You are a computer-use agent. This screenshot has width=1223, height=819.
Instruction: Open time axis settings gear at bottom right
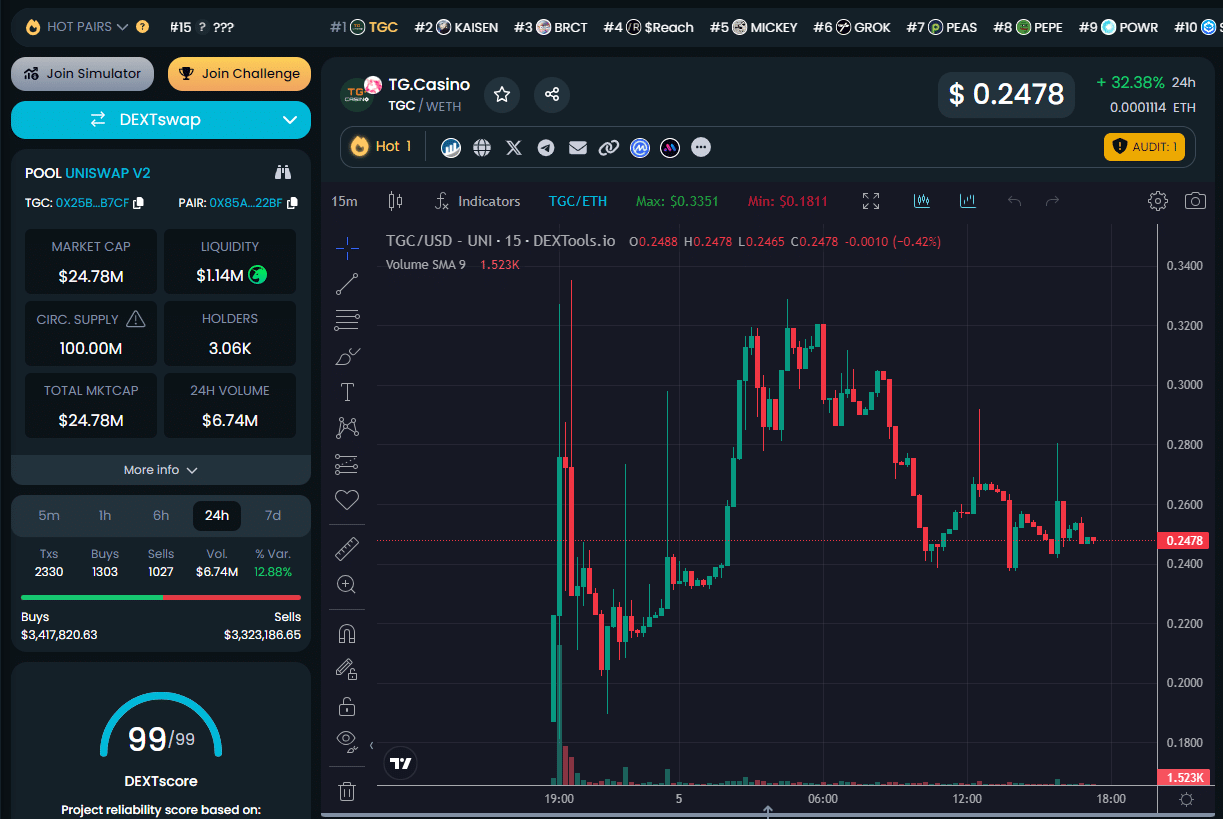coord(1186,799)
